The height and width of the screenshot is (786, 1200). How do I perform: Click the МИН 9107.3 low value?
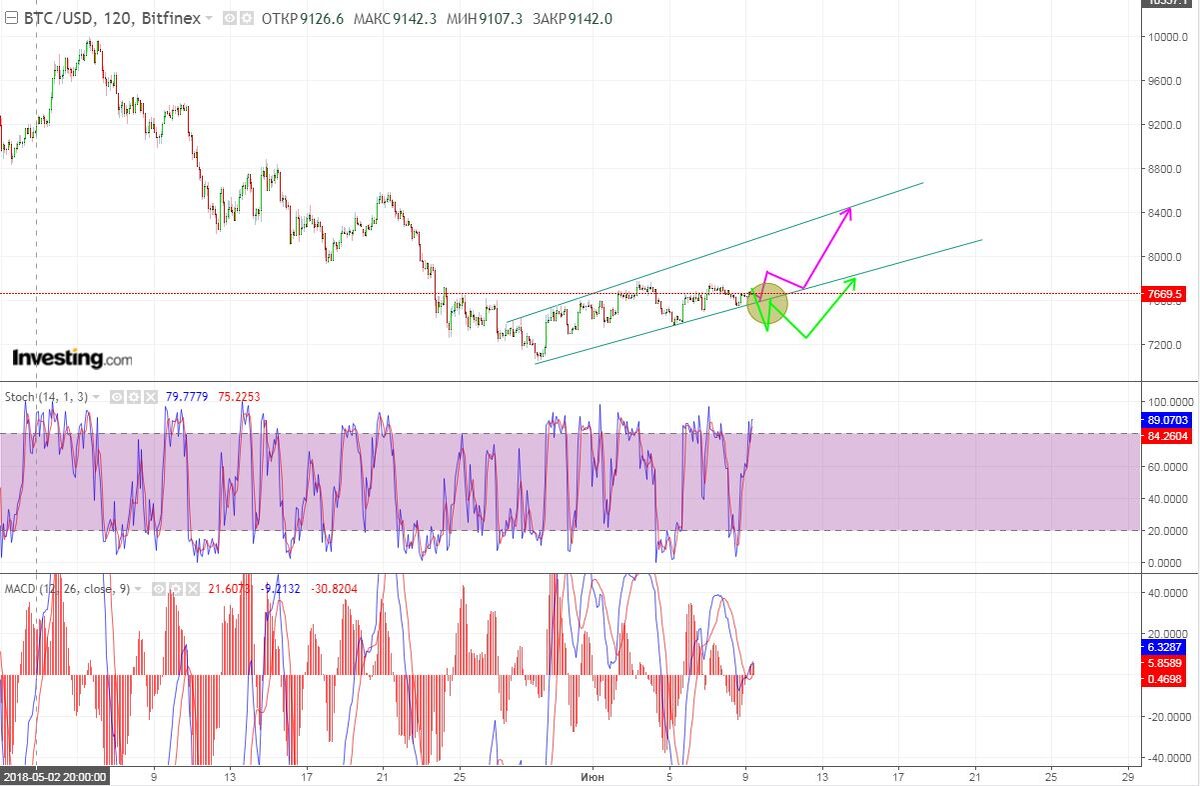484,19
